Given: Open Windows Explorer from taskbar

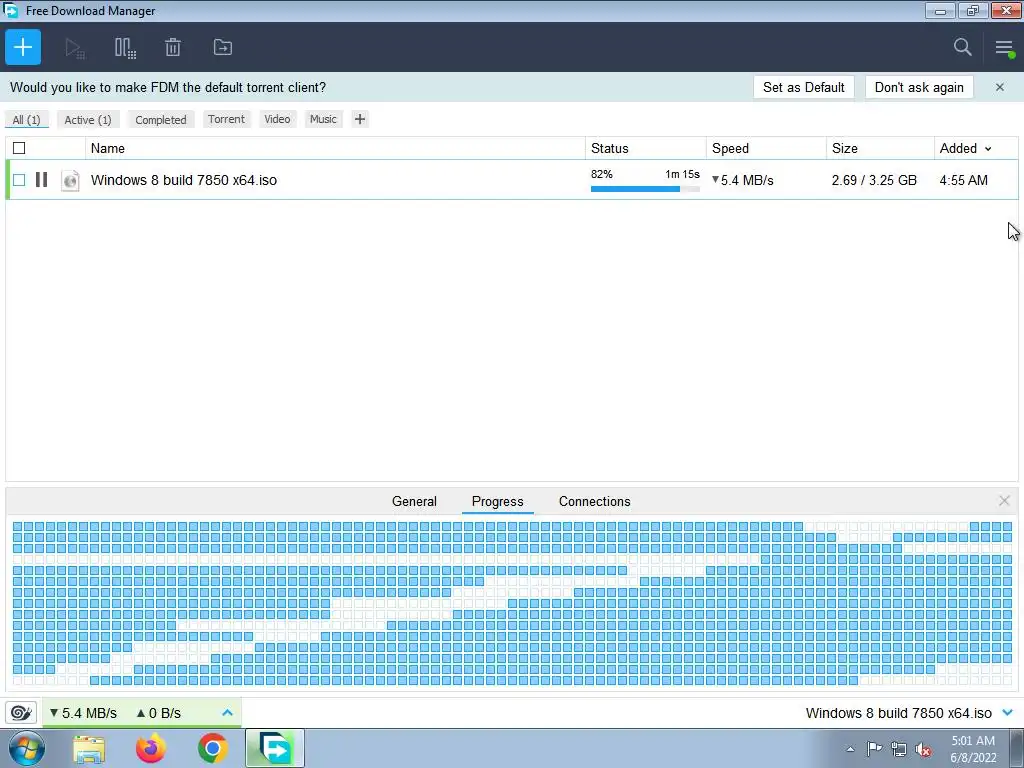Looking at the screenshot, I should click(x=89, y=748).
